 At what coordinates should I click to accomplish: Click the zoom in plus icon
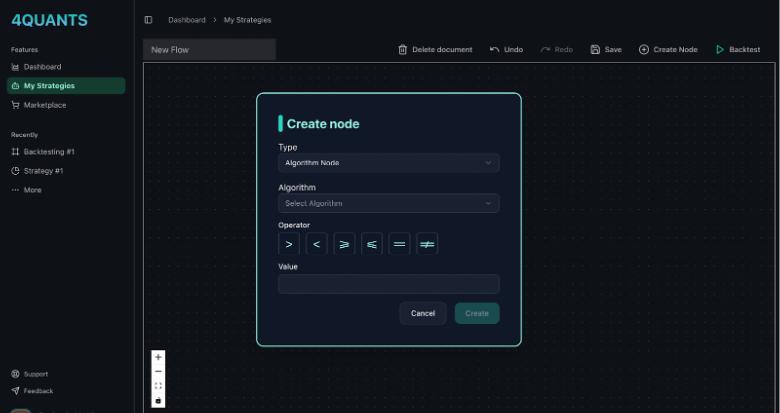tap(158, 357)
